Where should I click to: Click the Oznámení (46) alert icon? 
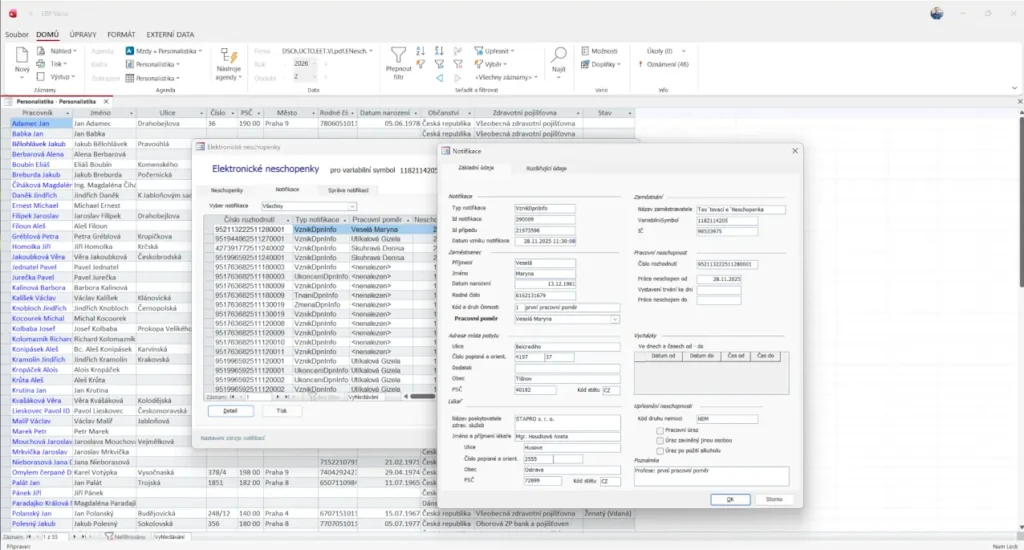point(640,64)
